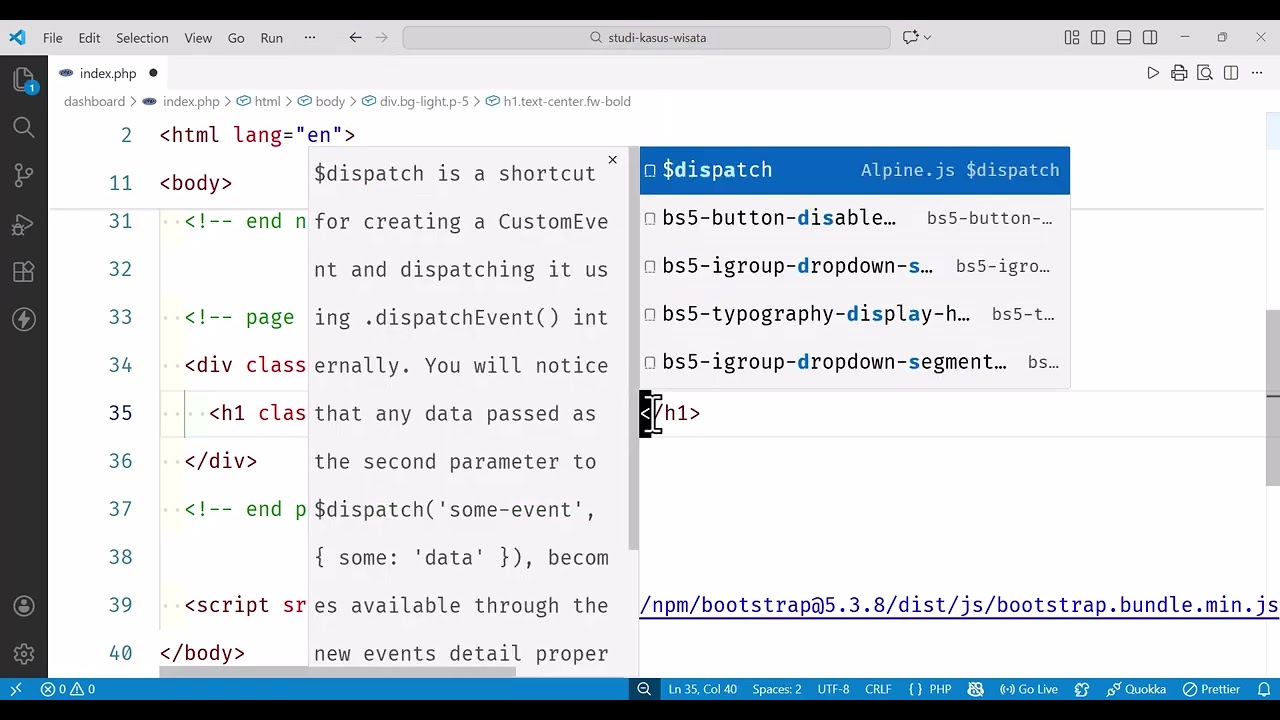Click Quokka in status bar

click(x=1136, y=689)
